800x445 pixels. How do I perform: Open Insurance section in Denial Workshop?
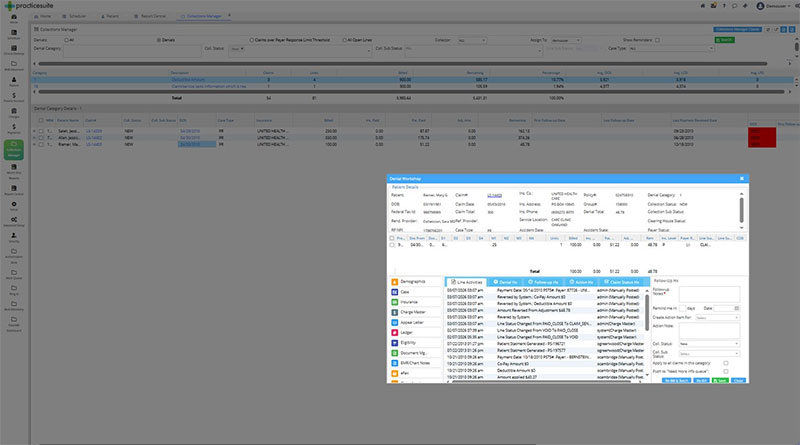414,302
